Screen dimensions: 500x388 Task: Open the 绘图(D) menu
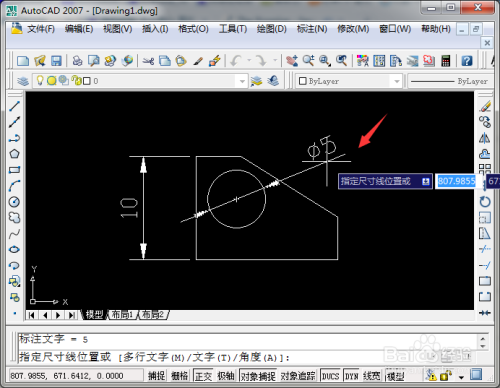click(272, 29)
